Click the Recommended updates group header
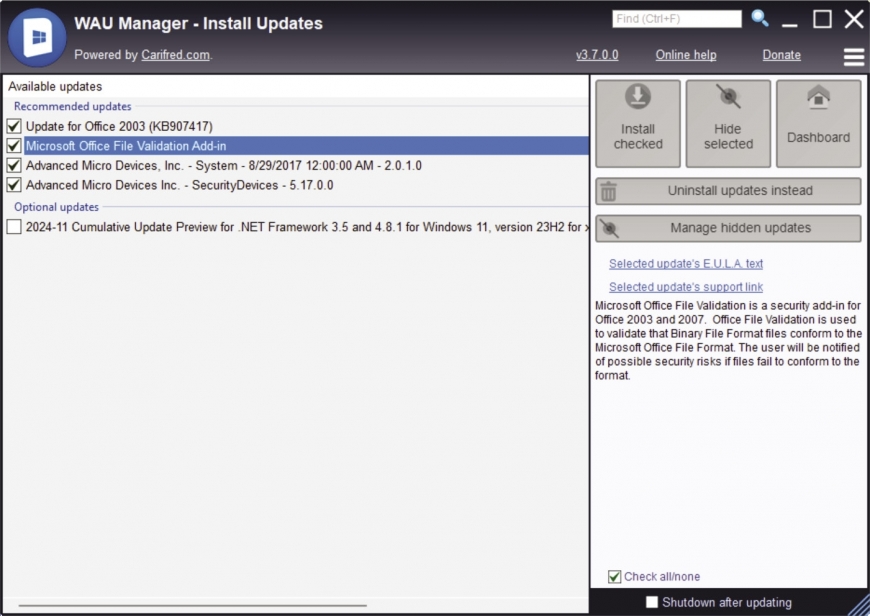 pyautogui.click(x=73, y=106)
